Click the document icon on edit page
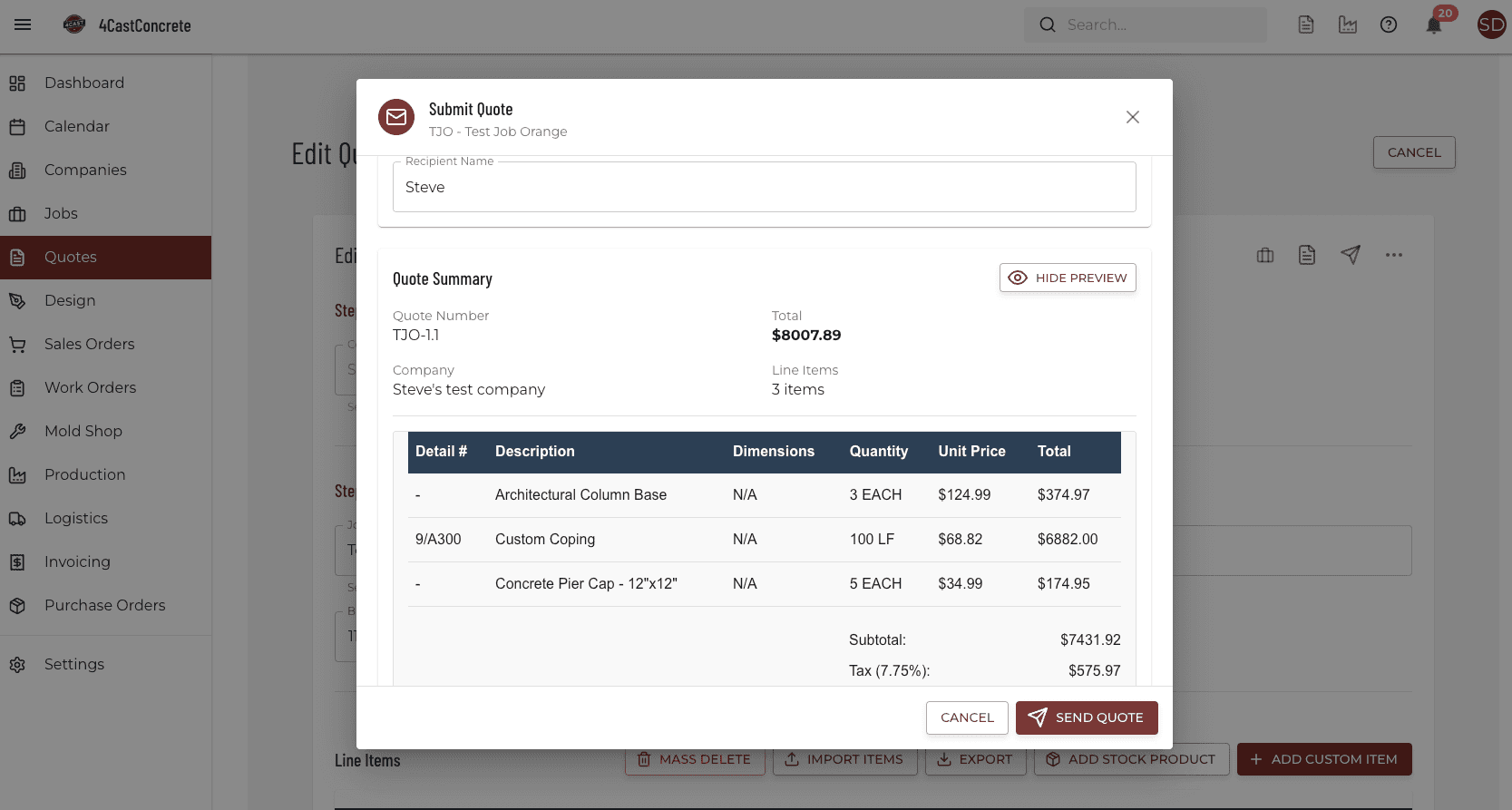This screenshot has height=810, width=1512. pyautogui.click(x=1307, y=255)
